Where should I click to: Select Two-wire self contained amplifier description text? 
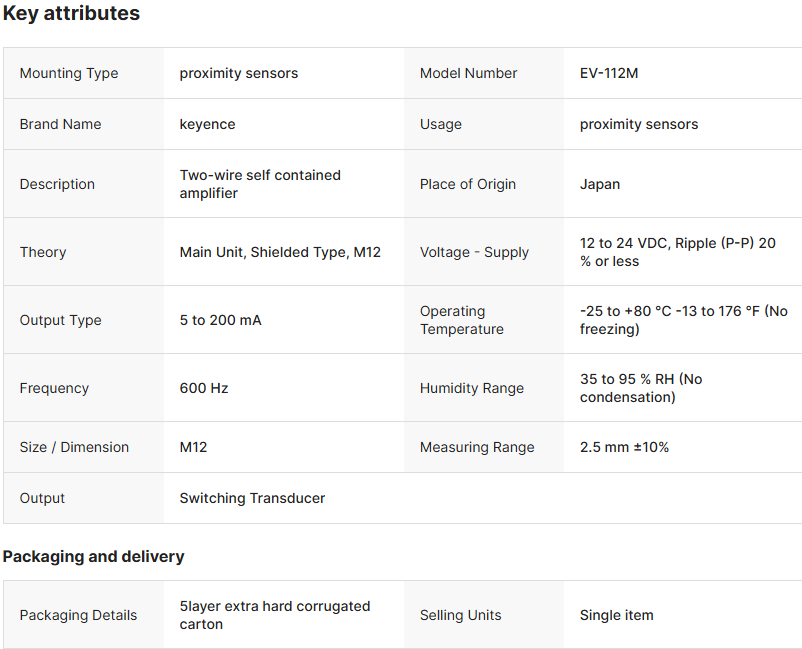259,184
